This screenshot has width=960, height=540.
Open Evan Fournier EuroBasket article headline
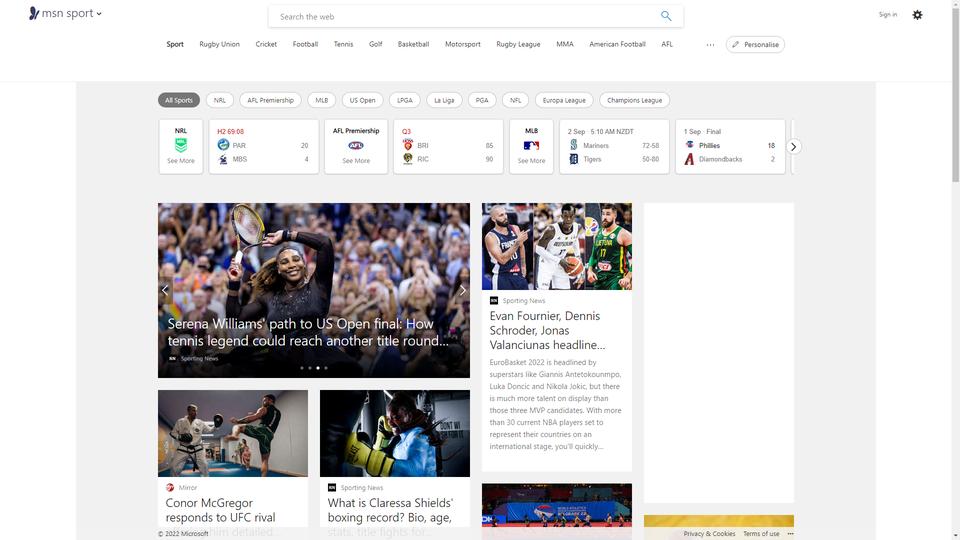point(547,331)
